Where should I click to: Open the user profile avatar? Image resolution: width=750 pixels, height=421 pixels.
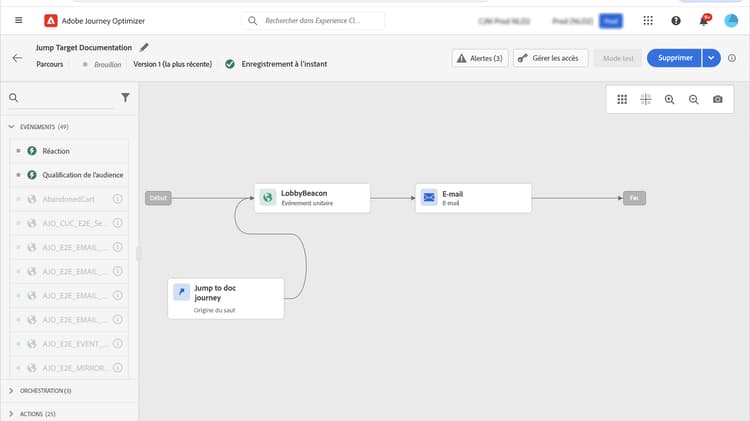coord(731,21)
